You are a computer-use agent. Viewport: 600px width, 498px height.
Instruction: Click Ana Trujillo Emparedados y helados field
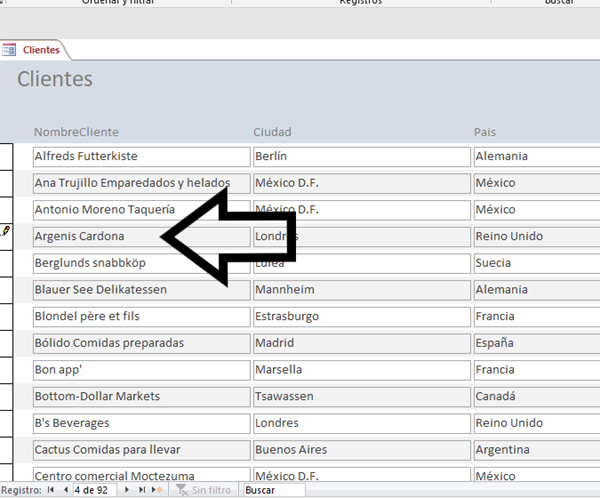coord(142,183)
